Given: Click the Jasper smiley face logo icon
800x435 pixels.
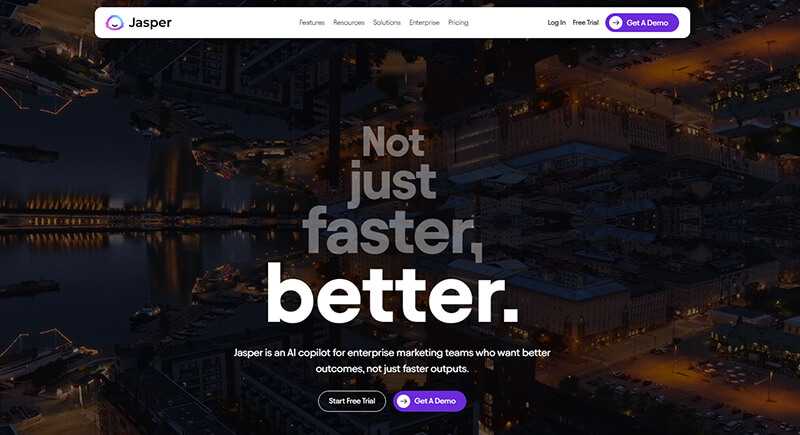Looking at the screenshot, I should tap(114, 22).
